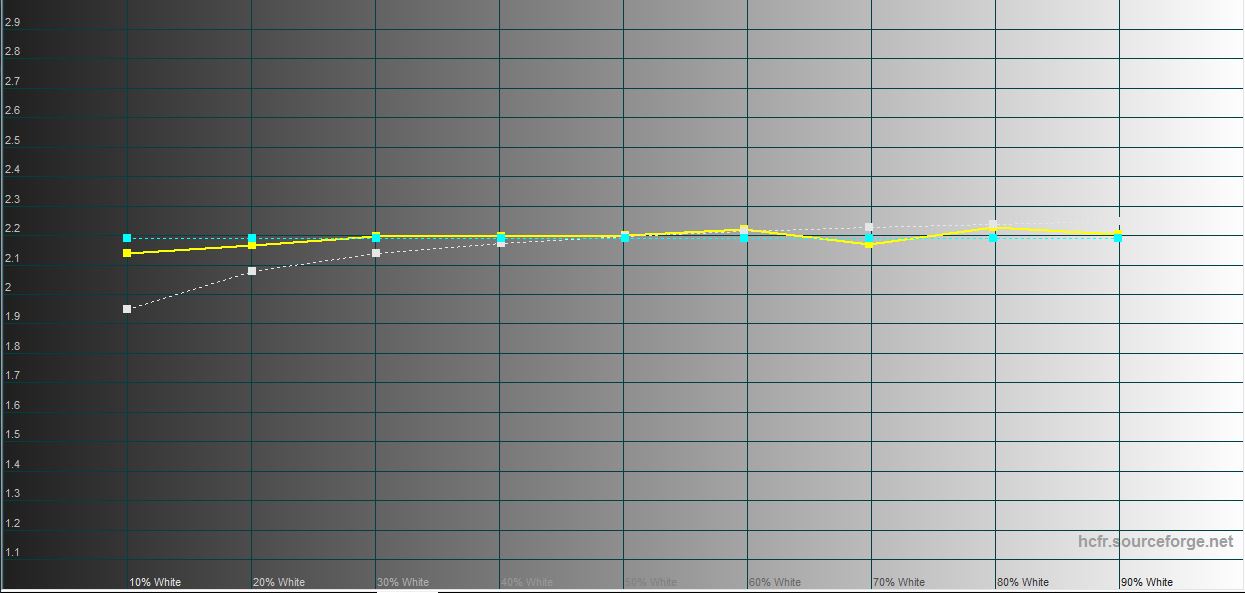Click the '10% White' axis label
Image resolution: width=1245 pixels, height=593 pixels.
[155, 582]
